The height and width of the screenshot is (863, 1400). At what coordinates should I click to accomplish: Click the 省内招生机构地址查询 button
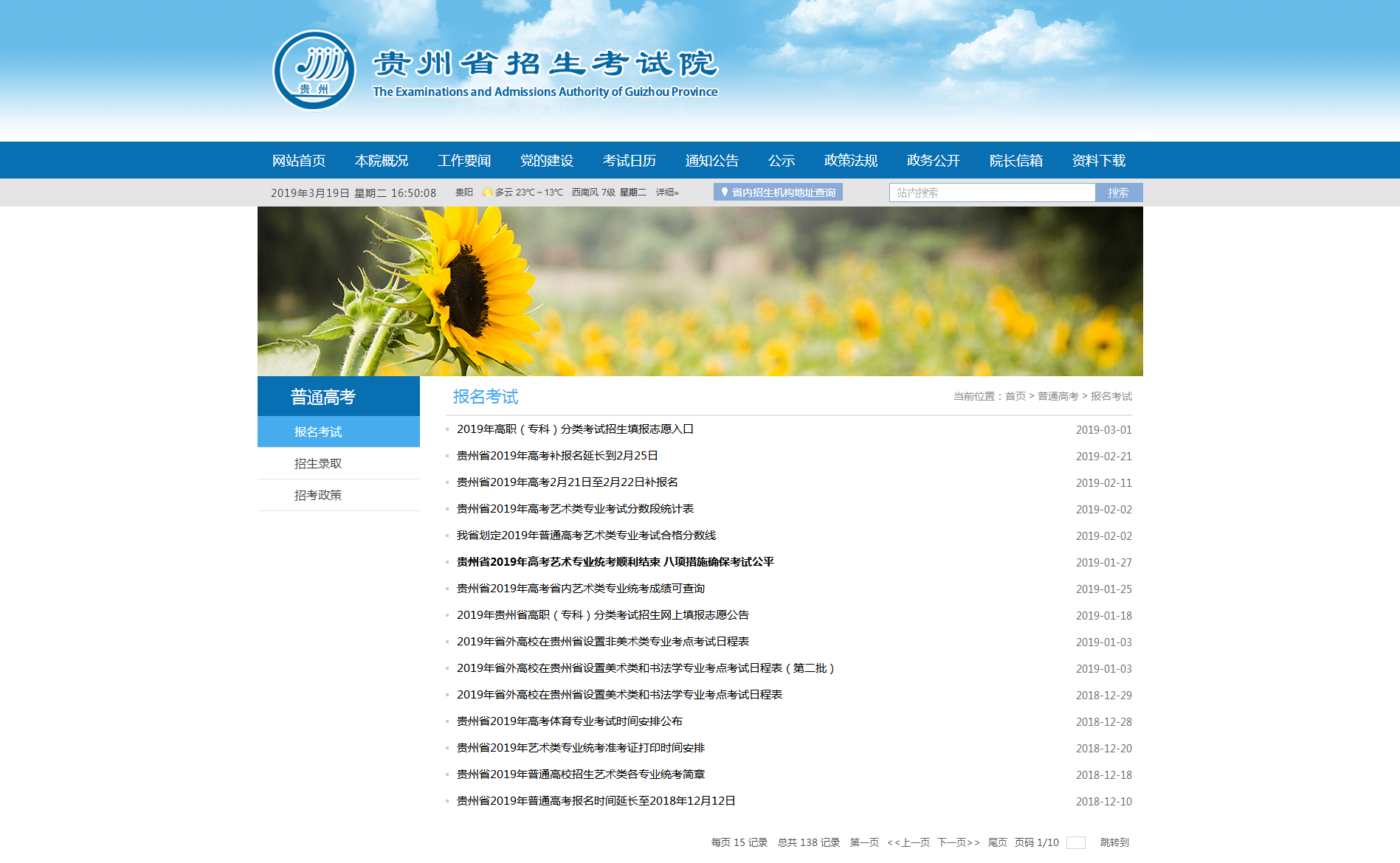point(778,193)
